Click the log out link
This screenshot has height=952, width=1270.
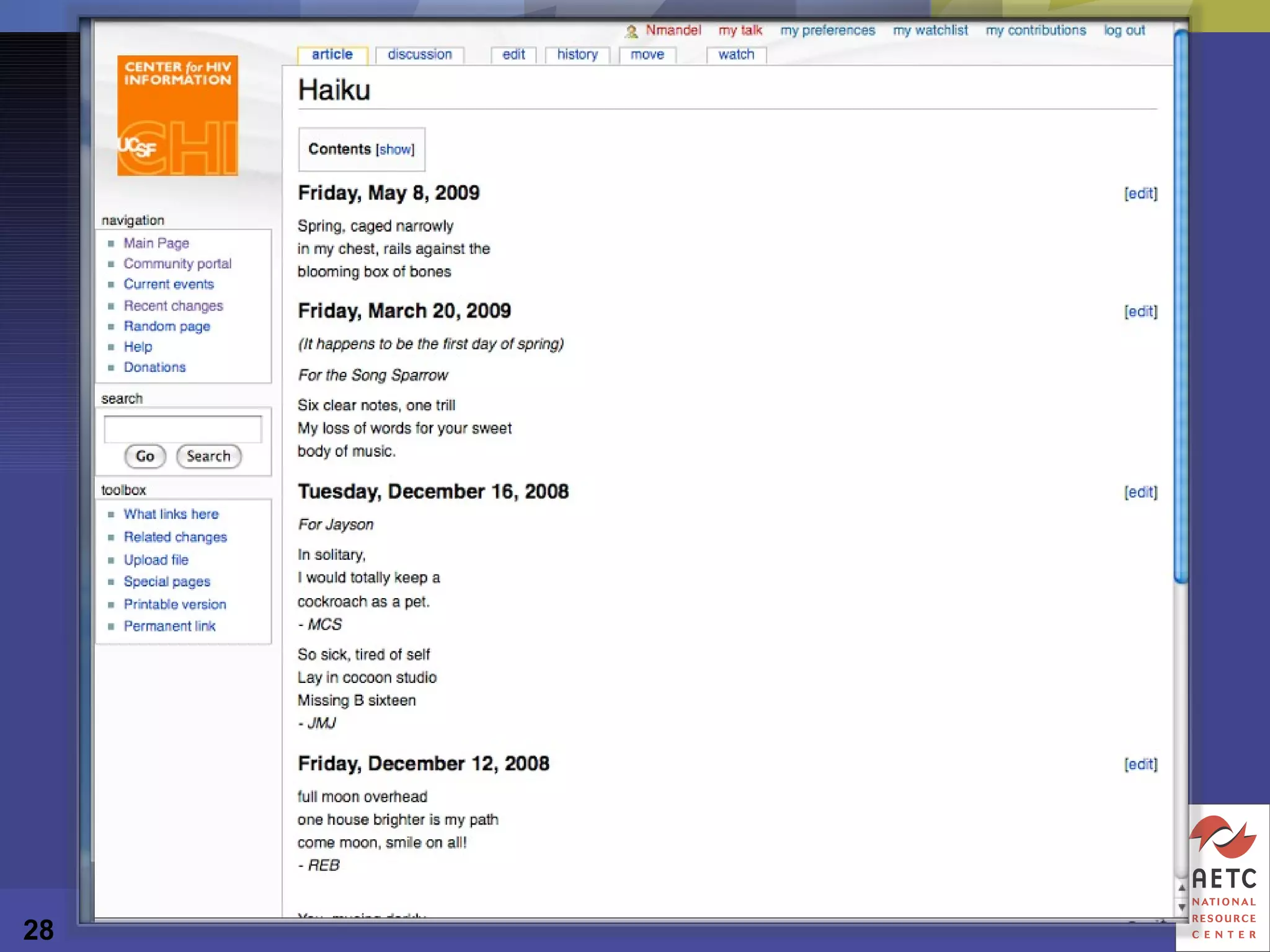1124,30
